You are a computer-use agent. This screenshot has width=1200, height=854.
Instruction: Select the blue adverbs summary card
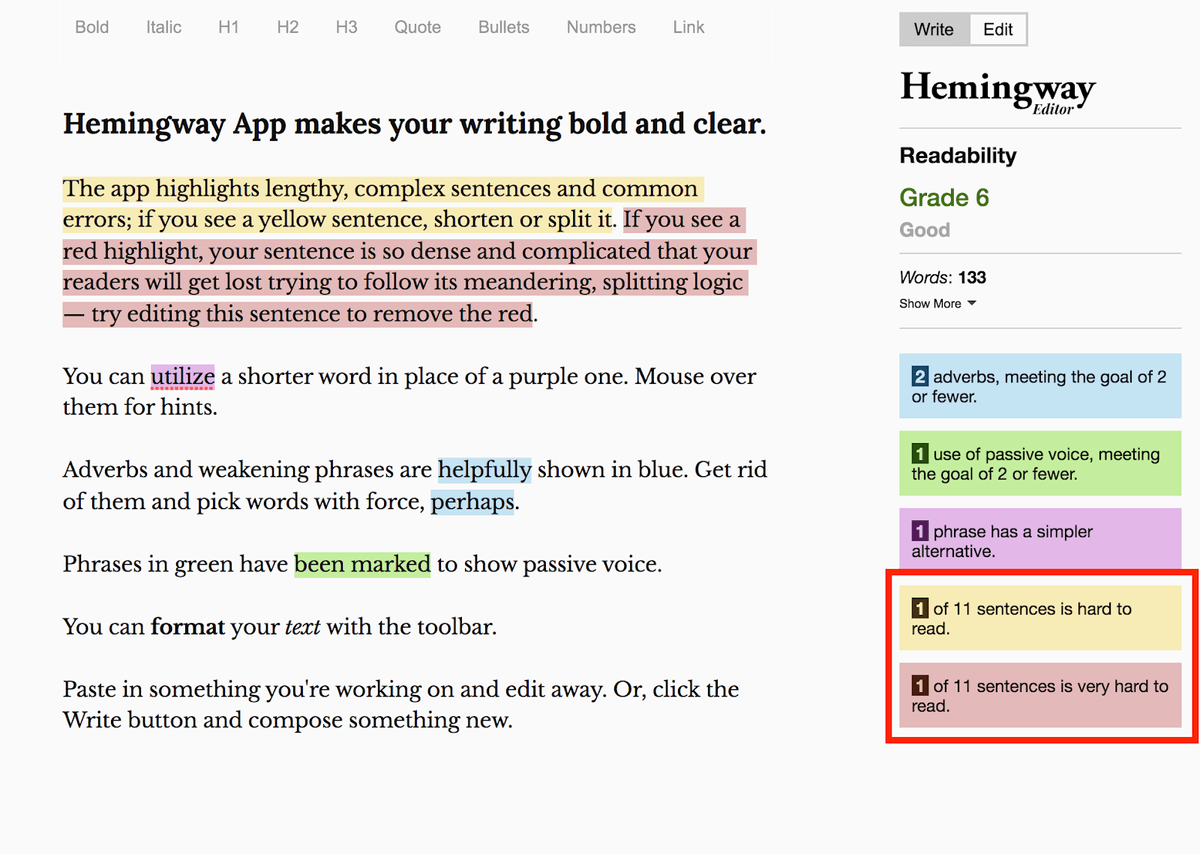[x=1040, y=386]
